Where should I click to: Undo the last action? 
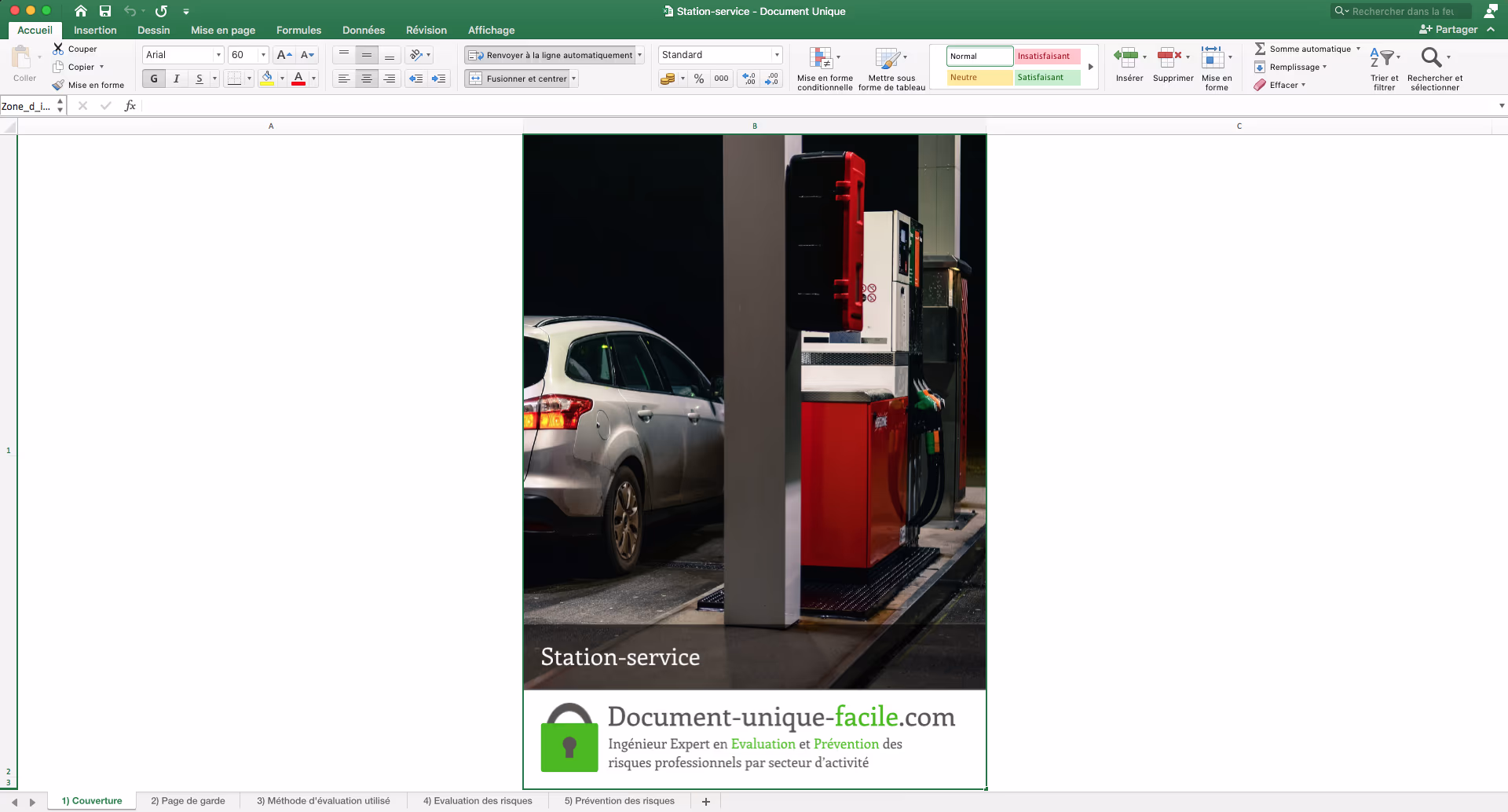pyautogui.click(x=130, y=11)
